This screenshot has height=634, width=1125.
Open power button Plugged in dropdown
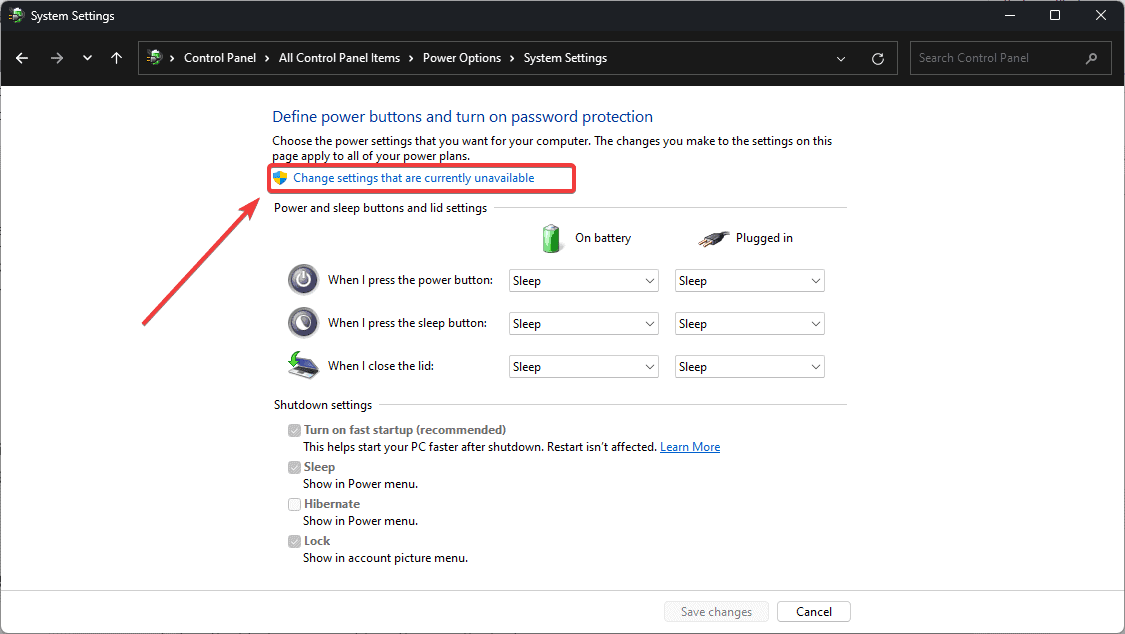[749, 280]
